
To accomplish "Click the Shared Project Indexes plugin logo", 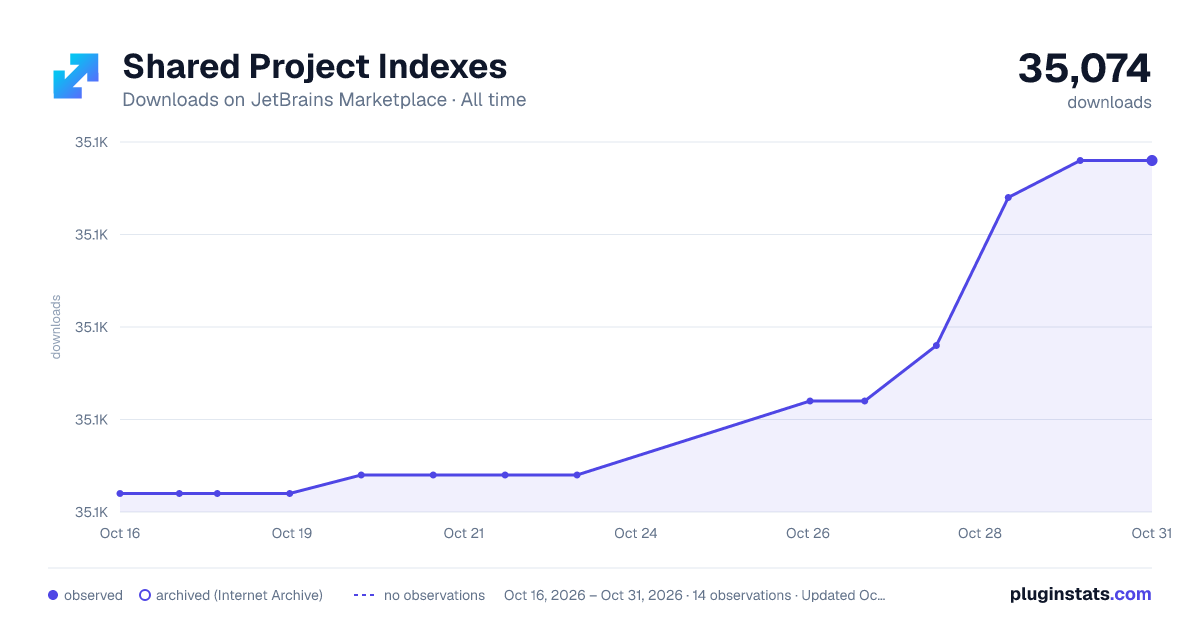I will [76, 76].
